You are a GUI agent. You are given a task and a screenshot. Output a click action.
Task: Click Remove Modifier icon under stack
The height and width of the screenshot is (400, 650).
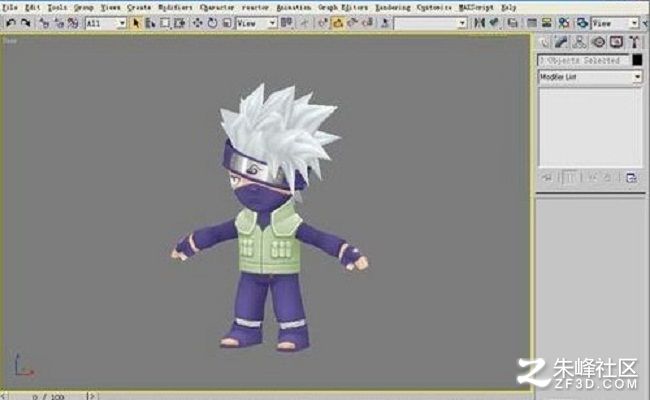click(x=607, y=178)
